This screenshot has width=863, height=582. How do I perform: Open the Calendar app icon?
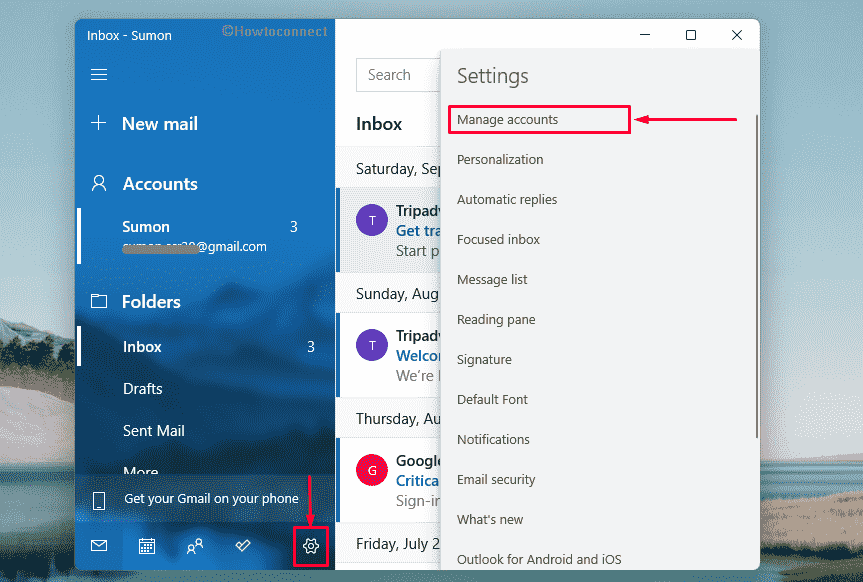(x=147, y=546)
